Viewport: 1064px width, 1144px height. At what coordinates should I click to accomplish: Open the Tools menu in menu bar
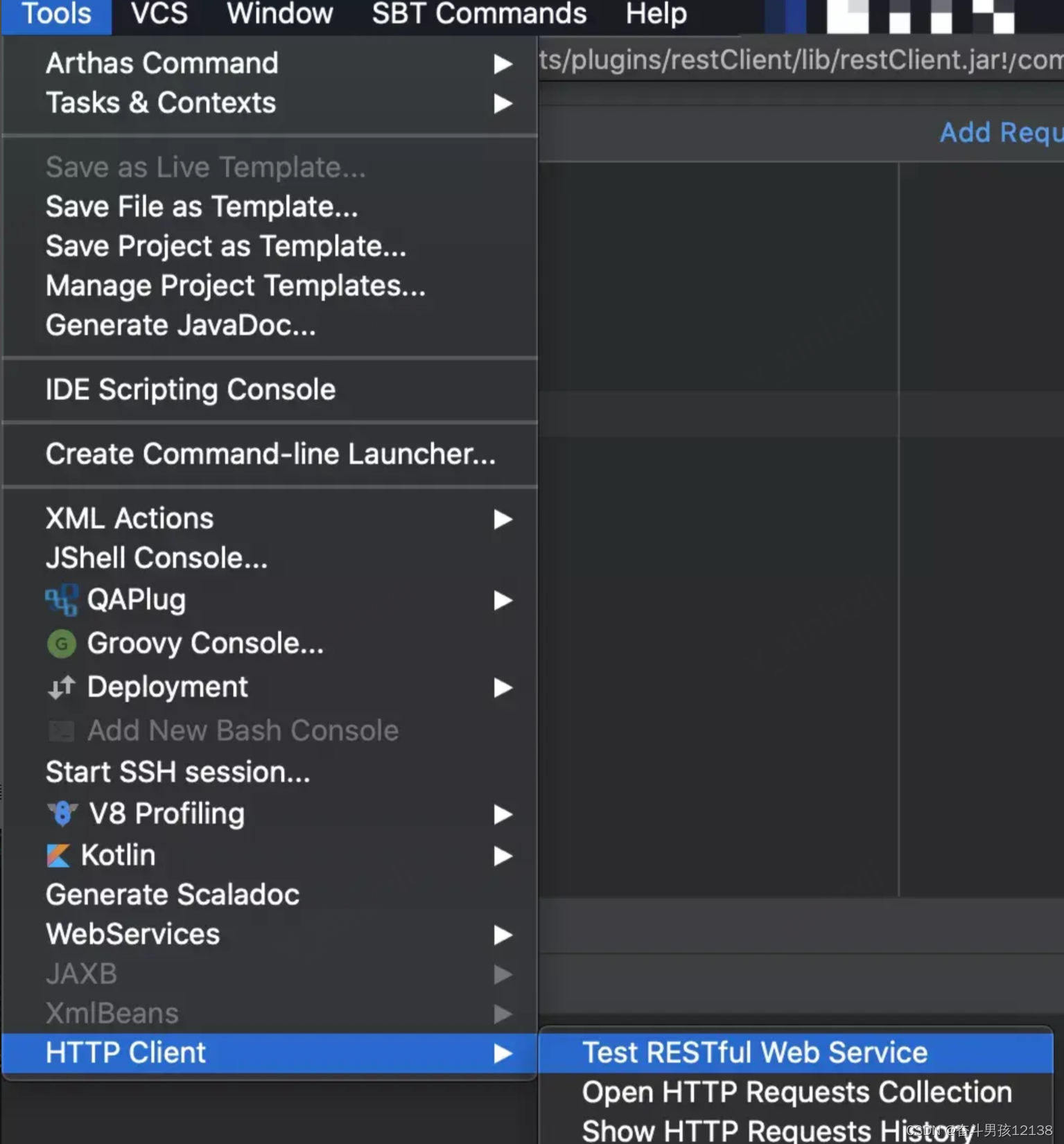tap(56, 14)
